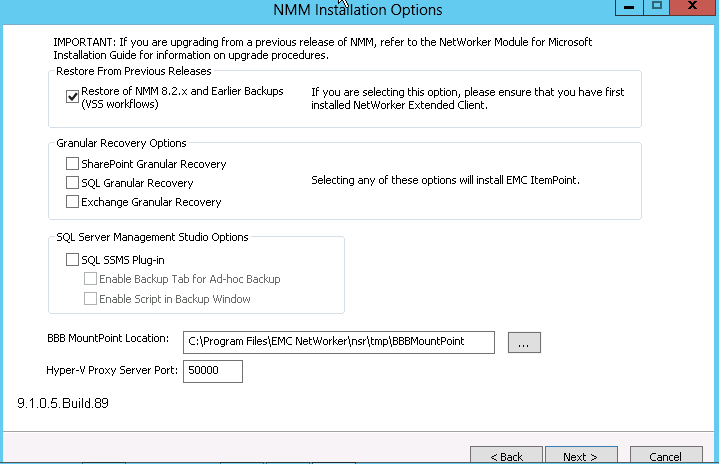Uncheck Restore of NMM 8.2.x and Earlier Backups

pyautogui.click(x=72, y=97)
